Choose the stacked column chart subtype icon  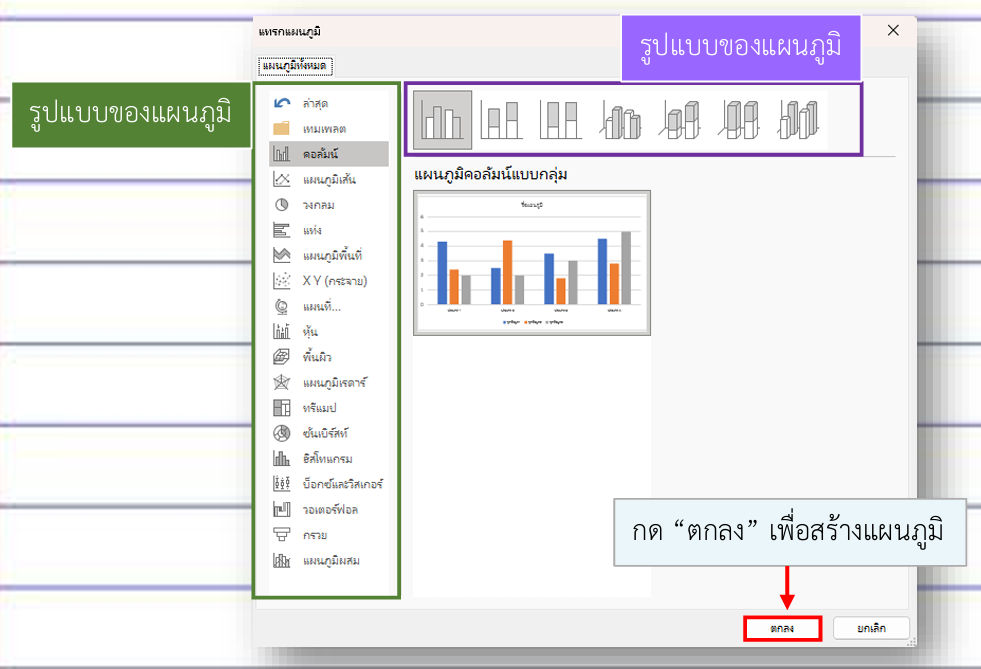click(x=501, y=119)
